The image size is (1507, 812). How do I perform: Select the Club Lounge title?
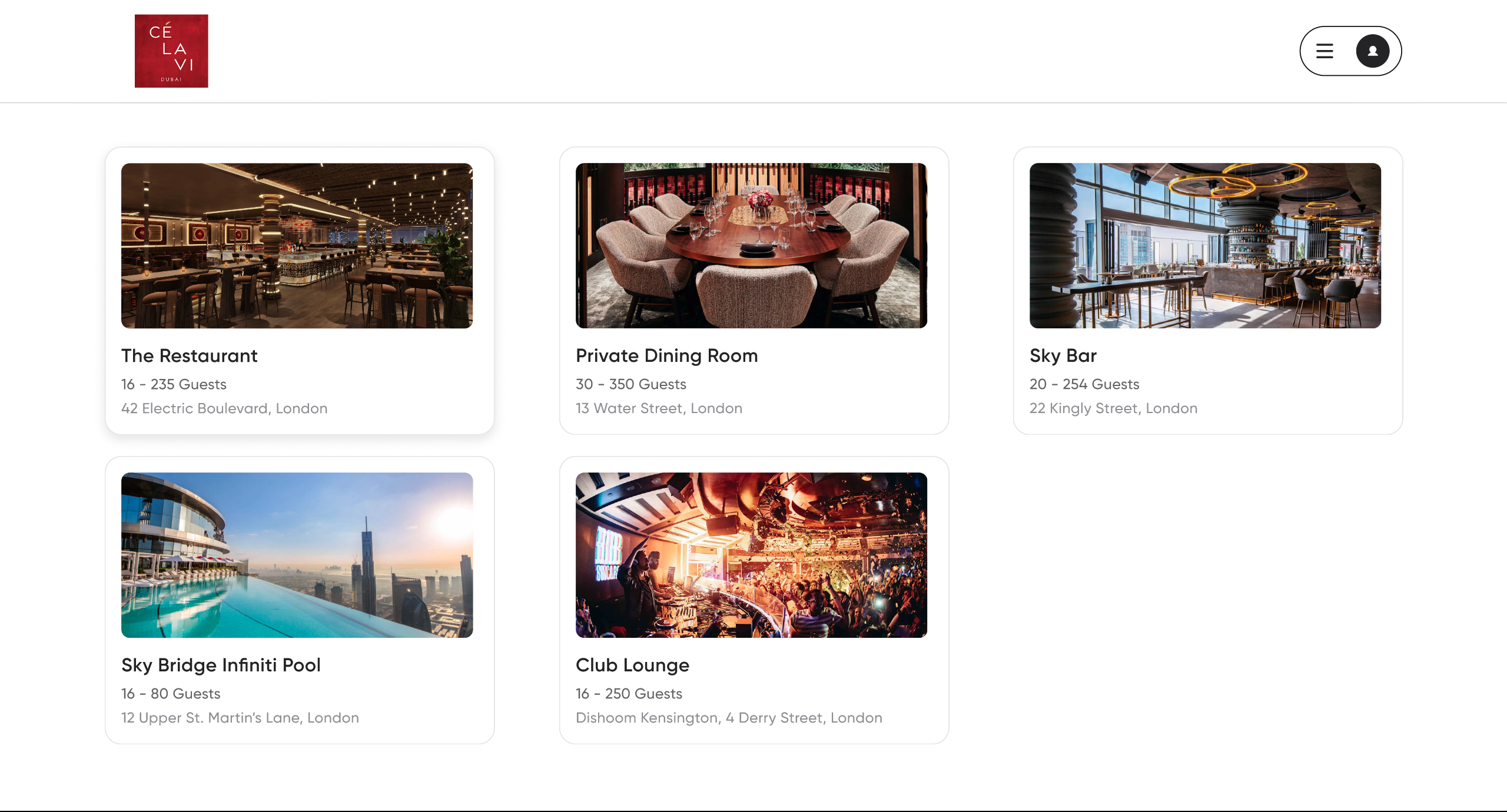(632, 665)
